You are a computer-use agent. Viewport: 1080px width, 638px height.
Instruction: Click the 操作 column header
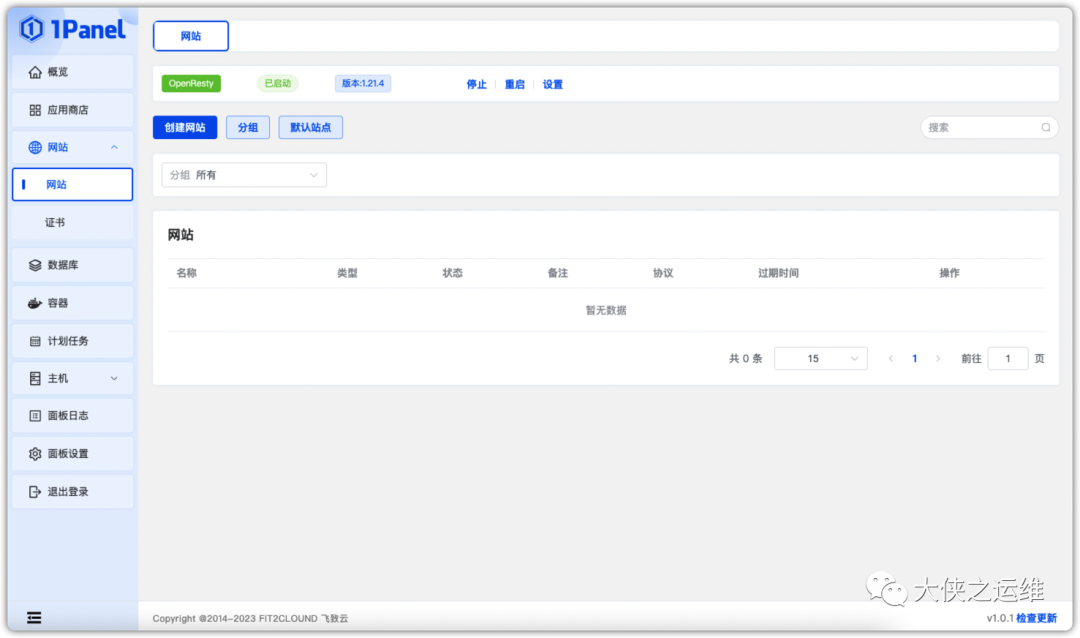click(949, 273)
